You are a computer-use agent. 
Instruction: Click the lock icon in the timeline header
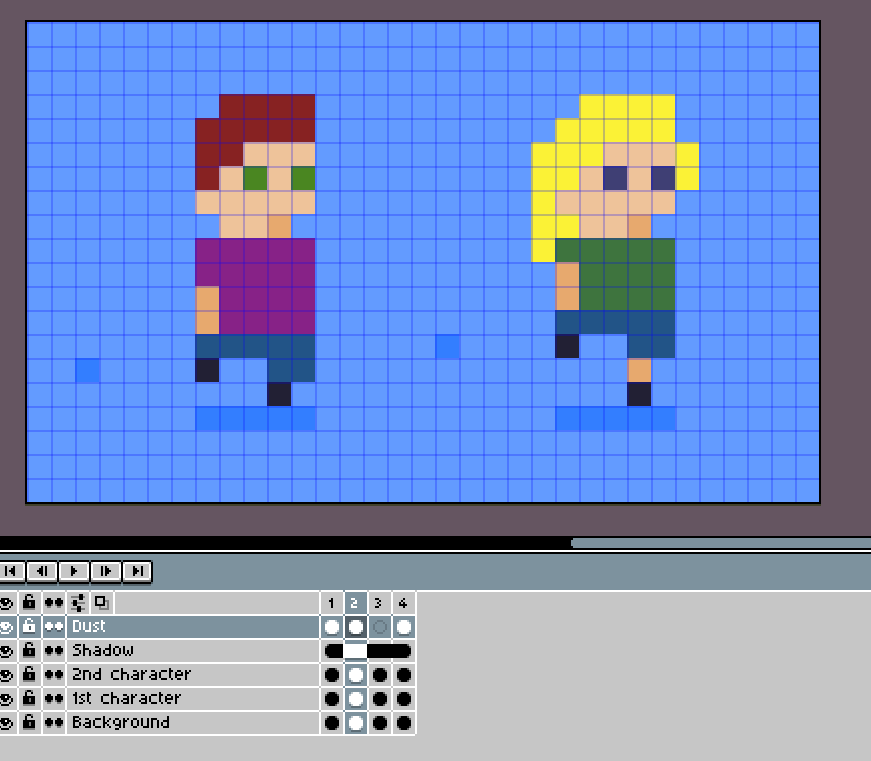point(29,603)
